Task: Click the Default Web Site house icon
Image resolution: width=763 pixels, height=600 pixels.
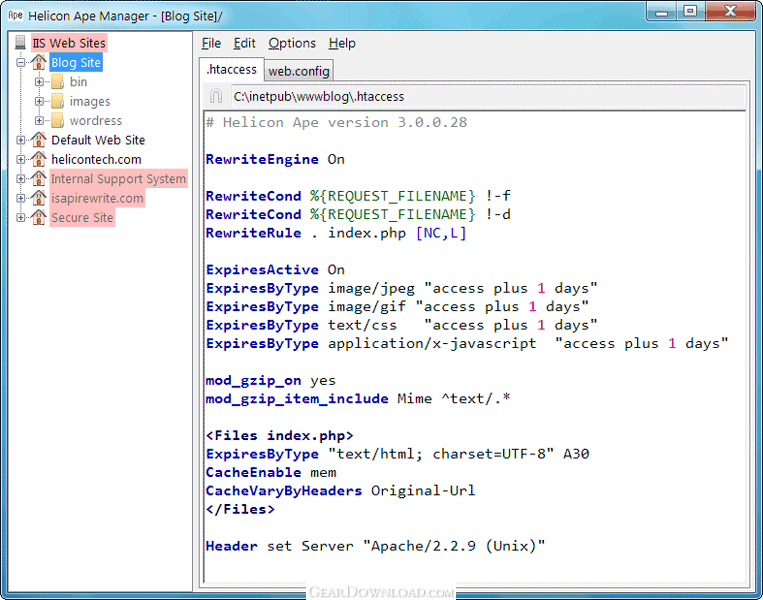Action: 38,140
